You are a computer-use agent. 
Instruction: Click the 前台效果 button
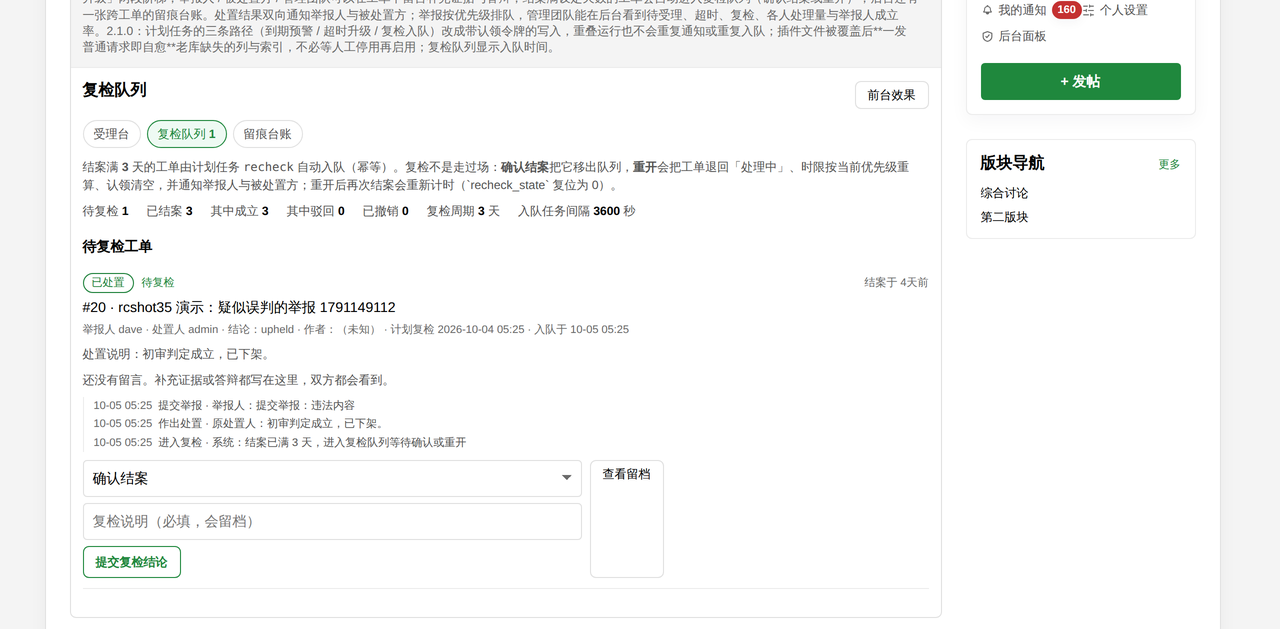click(891, 95)
